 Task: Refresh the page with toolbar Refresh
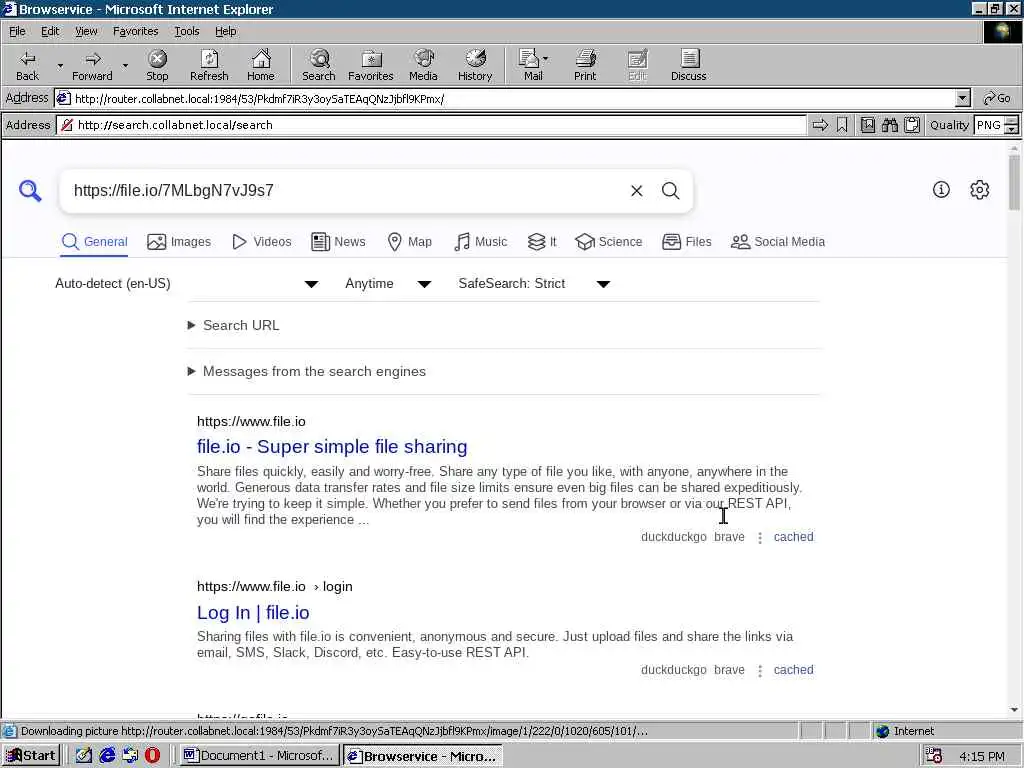coord(209,65)
